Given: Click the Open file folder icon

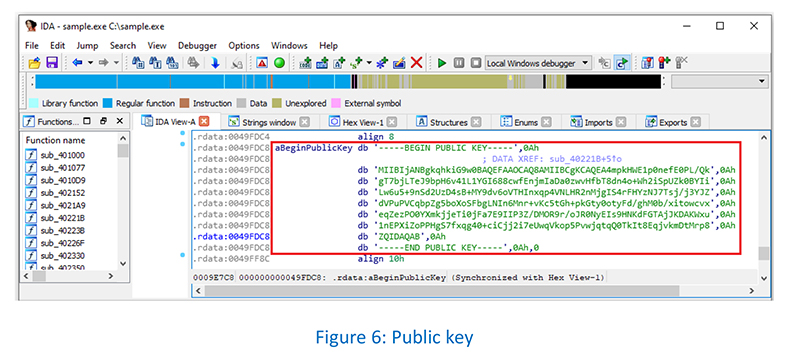Looking at the screenshot, I should click(x=34, y=63).
